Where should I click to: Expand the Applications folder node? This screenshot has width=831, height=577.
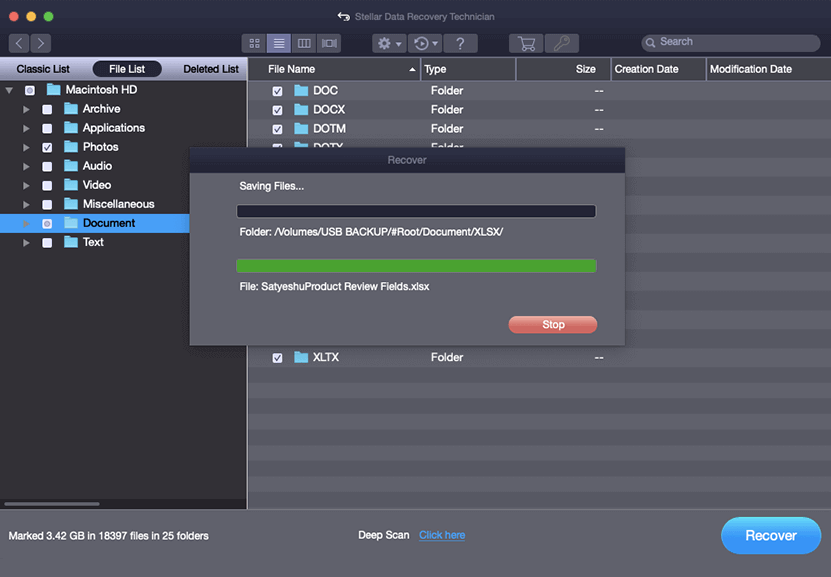click(26, 128)
